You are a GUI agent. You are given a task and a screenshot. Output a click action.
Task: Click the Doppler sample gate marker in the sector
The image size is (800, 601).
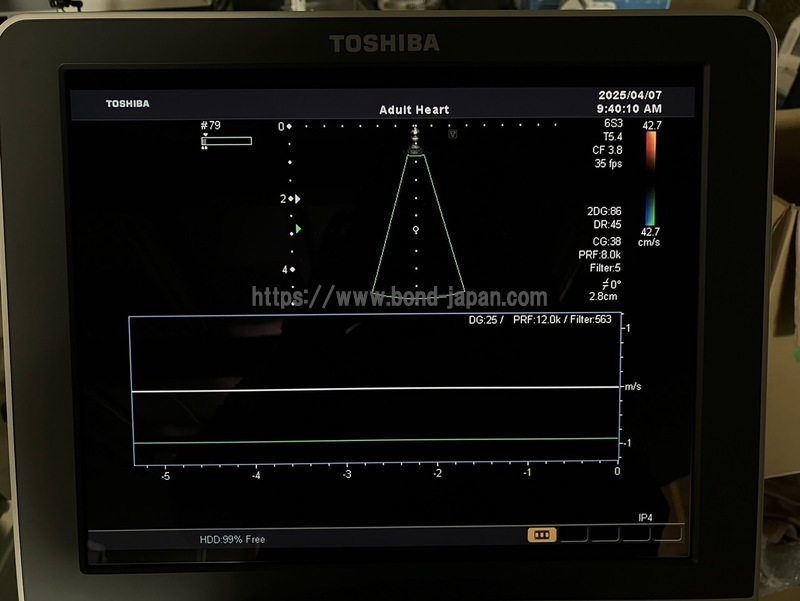(x=416, y=230)
